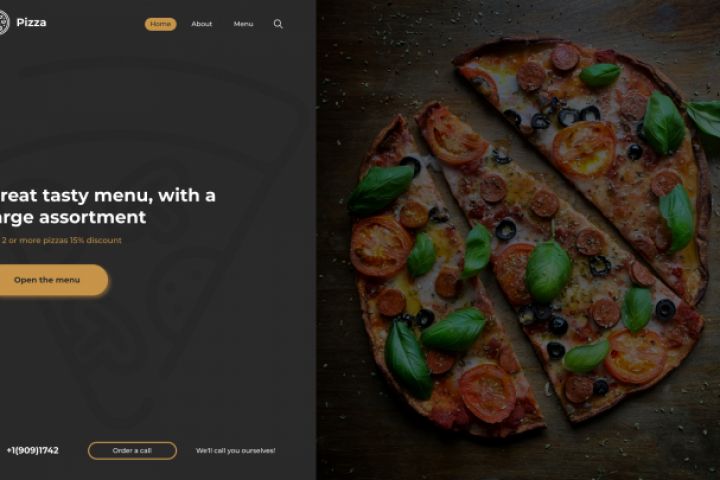Image resolution: width=720 pixels, height=480 pixels.
Task: Go to the About page
Action: (202, 24)
